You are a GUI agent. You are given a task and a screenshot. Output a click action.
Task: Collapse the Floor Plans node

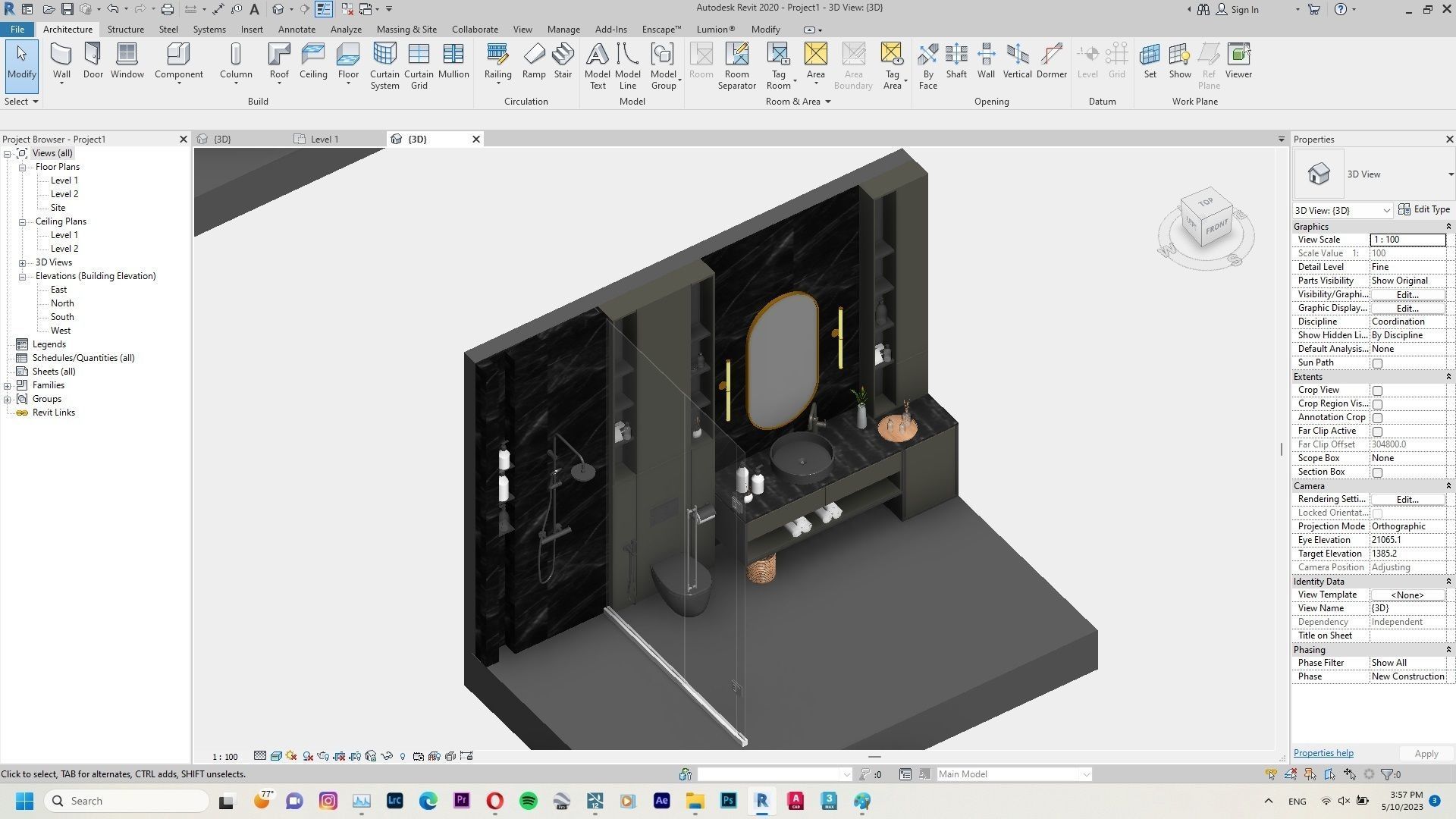[x=23, y=167]
